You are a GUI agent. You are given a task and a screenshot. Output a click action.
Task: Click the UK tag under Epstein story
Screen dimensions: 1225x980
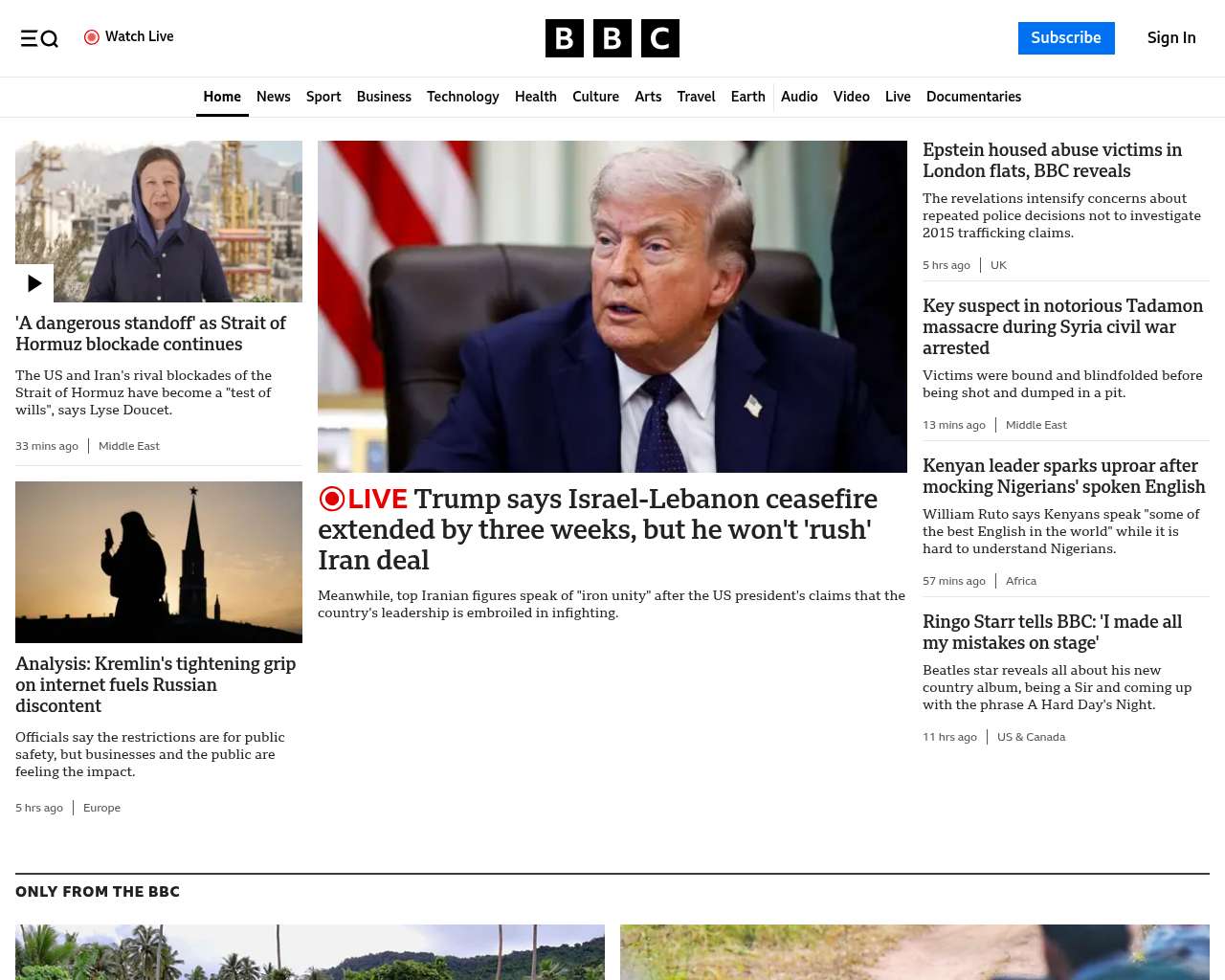tap(998, 265)
